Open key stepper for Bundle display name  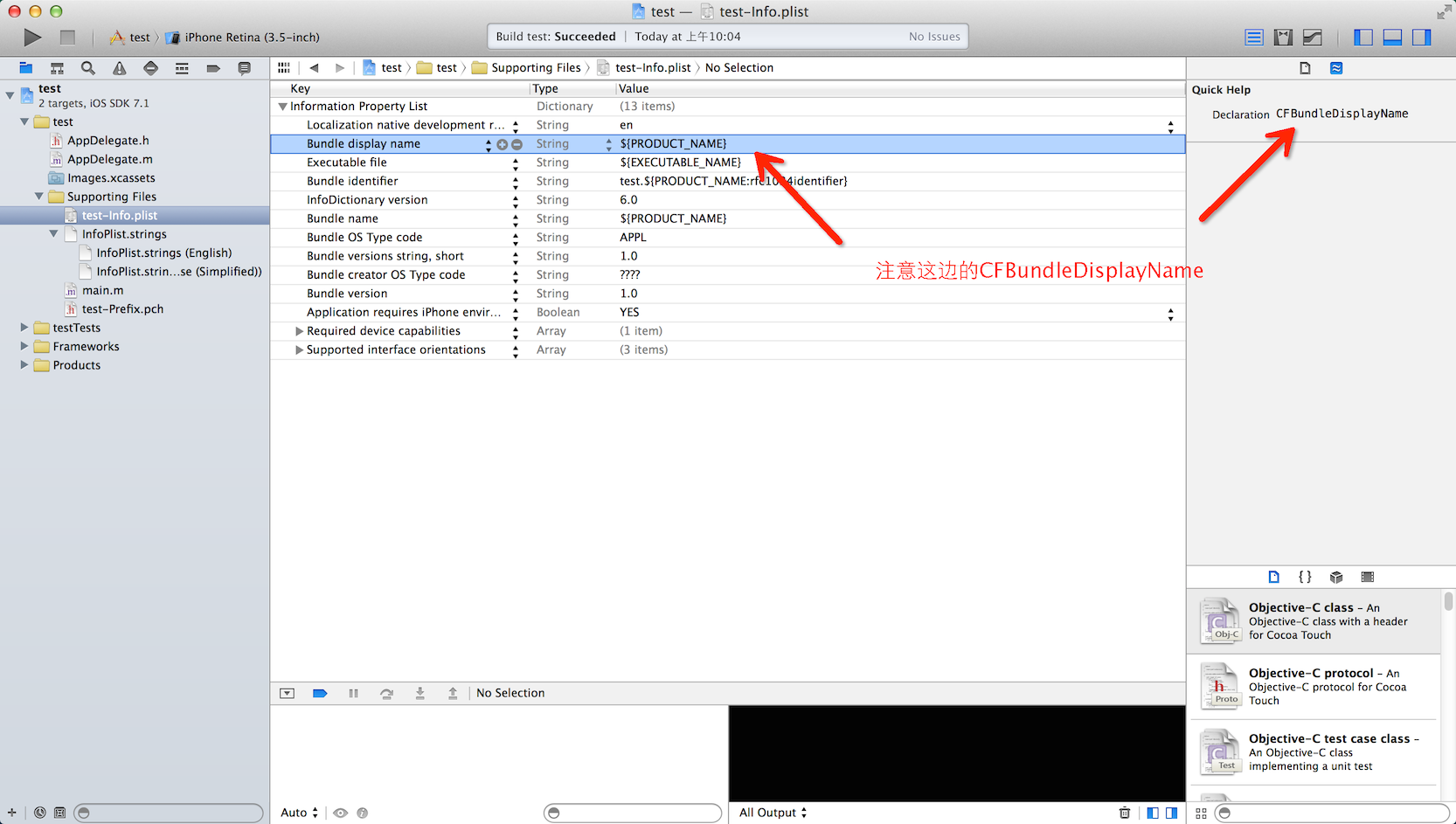489,144
